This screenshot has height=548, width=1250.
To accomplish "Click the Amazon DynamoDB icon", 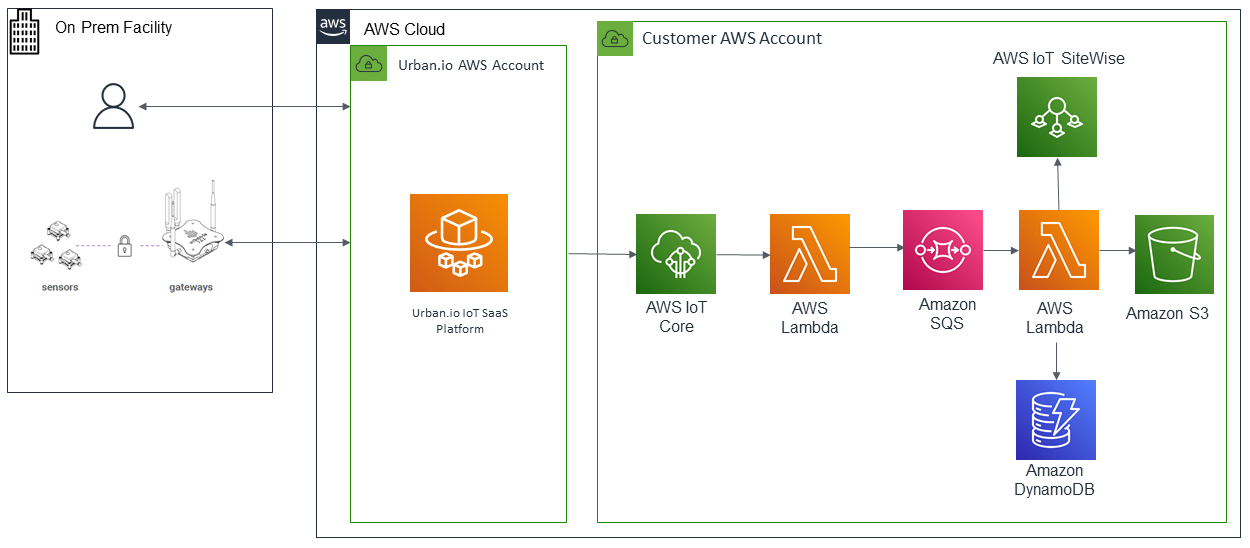I will coord(1055,420).
